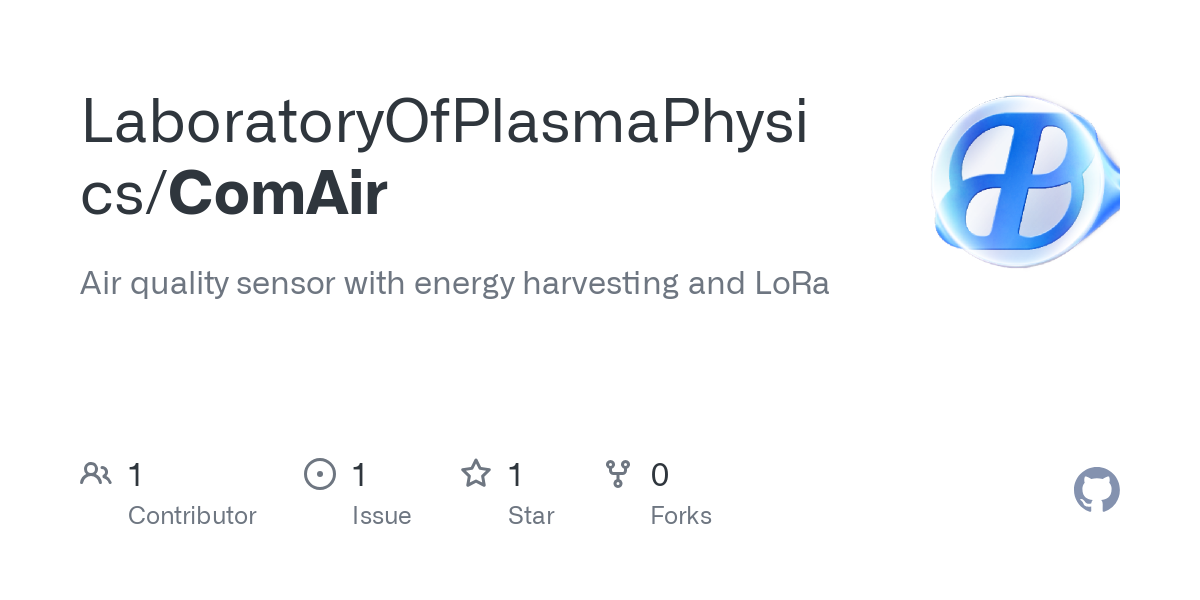Screen dimensions: 1200x600
Task: Click the star outline icon
Action: (x=476, y=474)
